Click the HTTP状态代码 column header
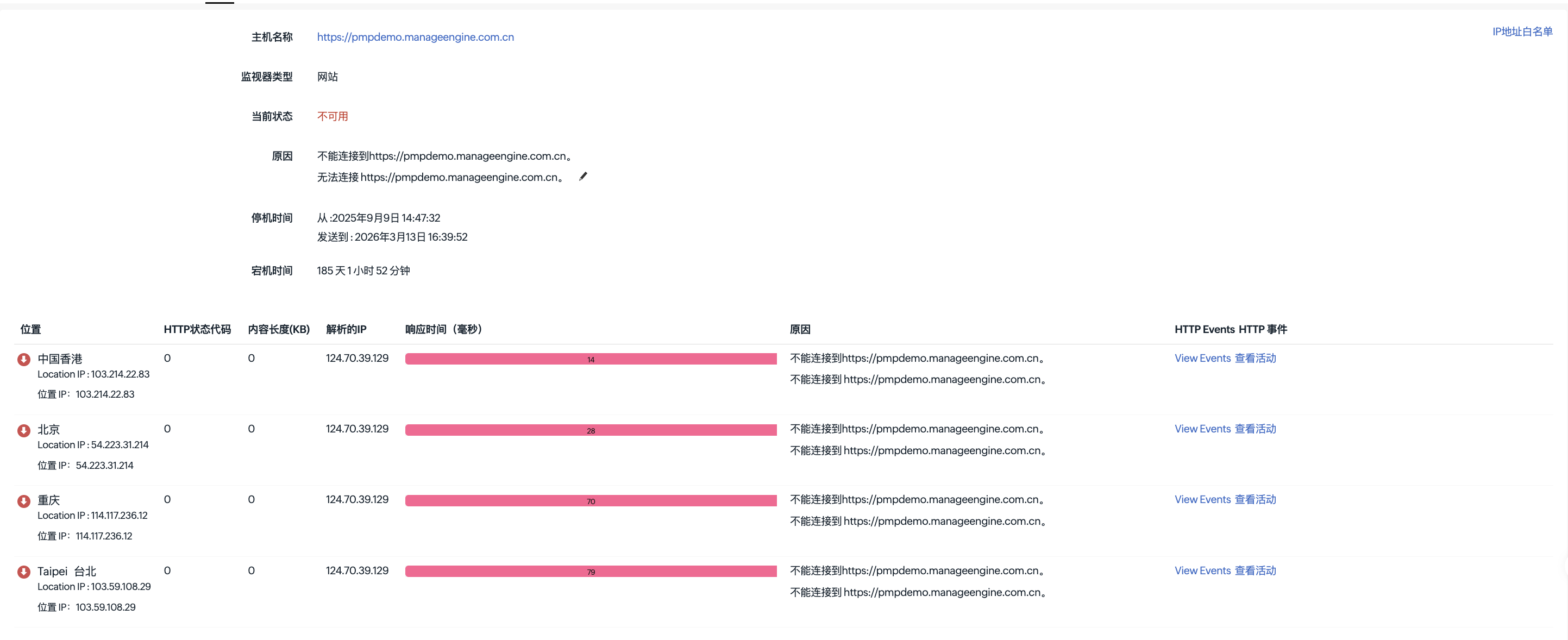Image resolution: width=1568 pixels, height=640 pixels. point(197,329)
